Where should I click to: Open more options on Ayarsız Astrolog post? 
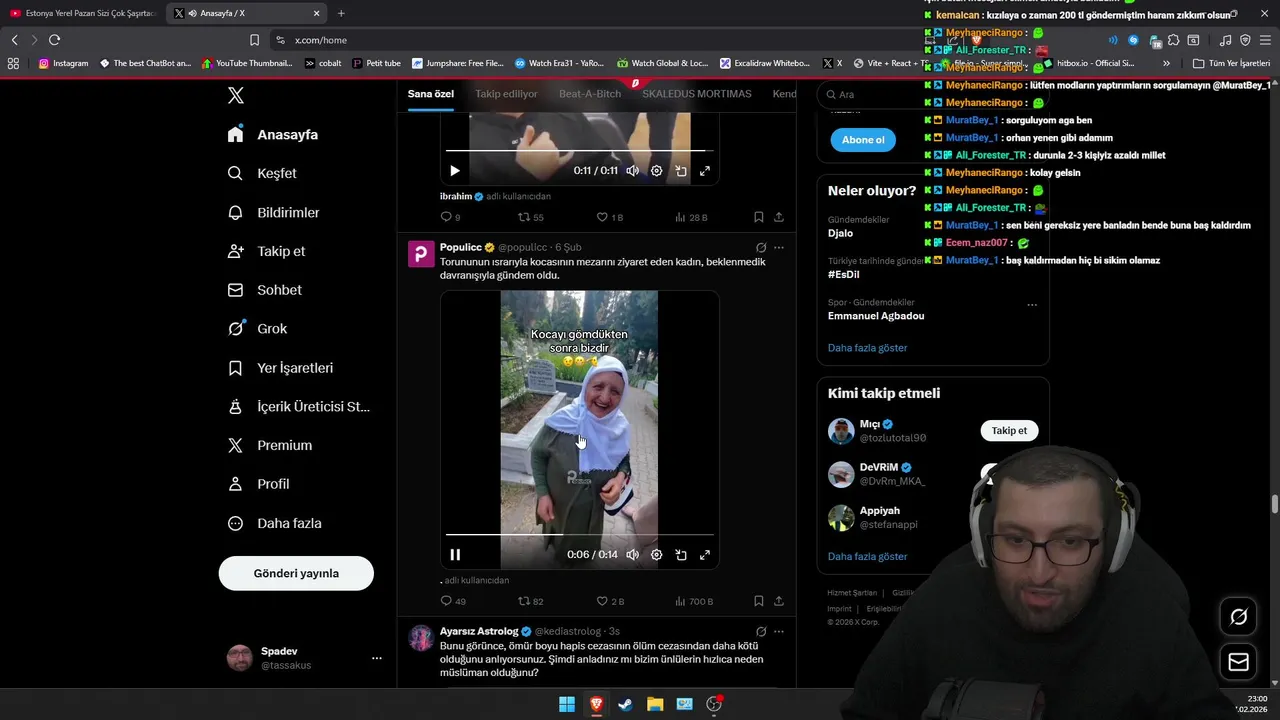(779, 631)
